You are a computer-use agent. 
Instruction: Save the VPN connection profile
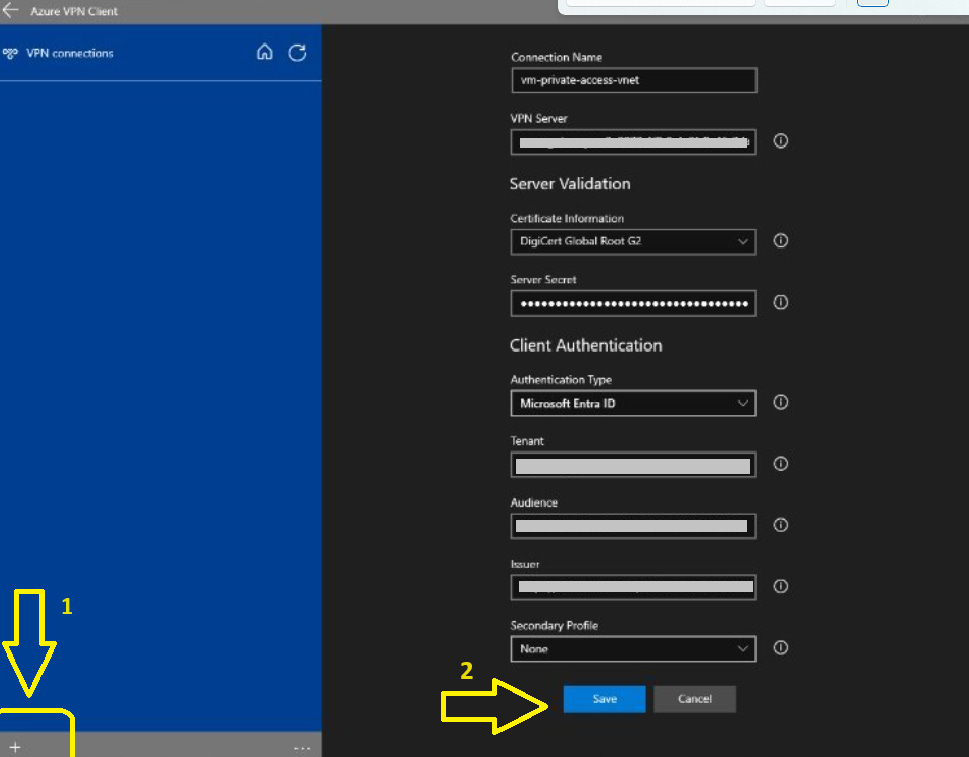tap(604, 699)
